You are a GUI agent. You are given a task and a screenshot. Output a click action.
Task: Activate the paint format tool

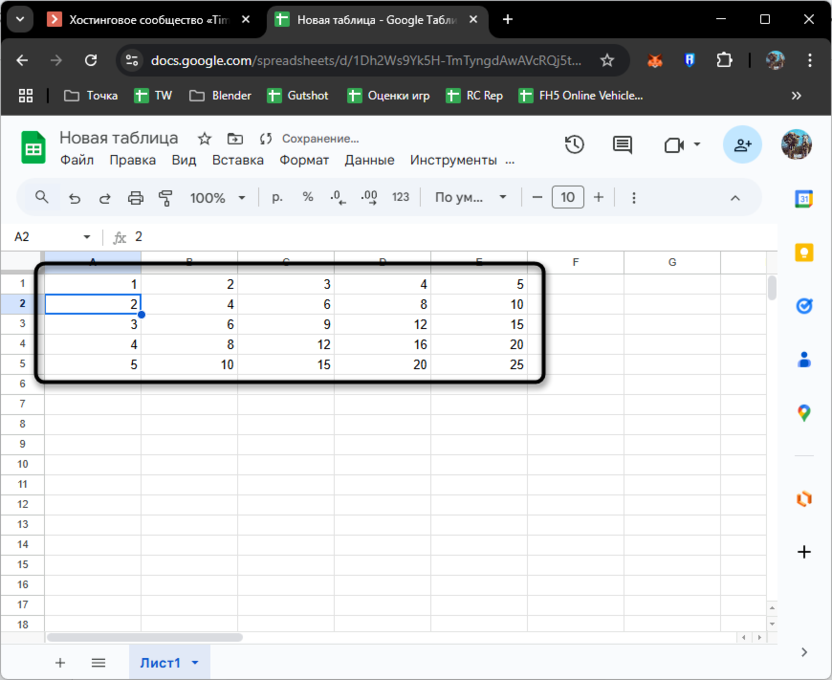(166, 198)
